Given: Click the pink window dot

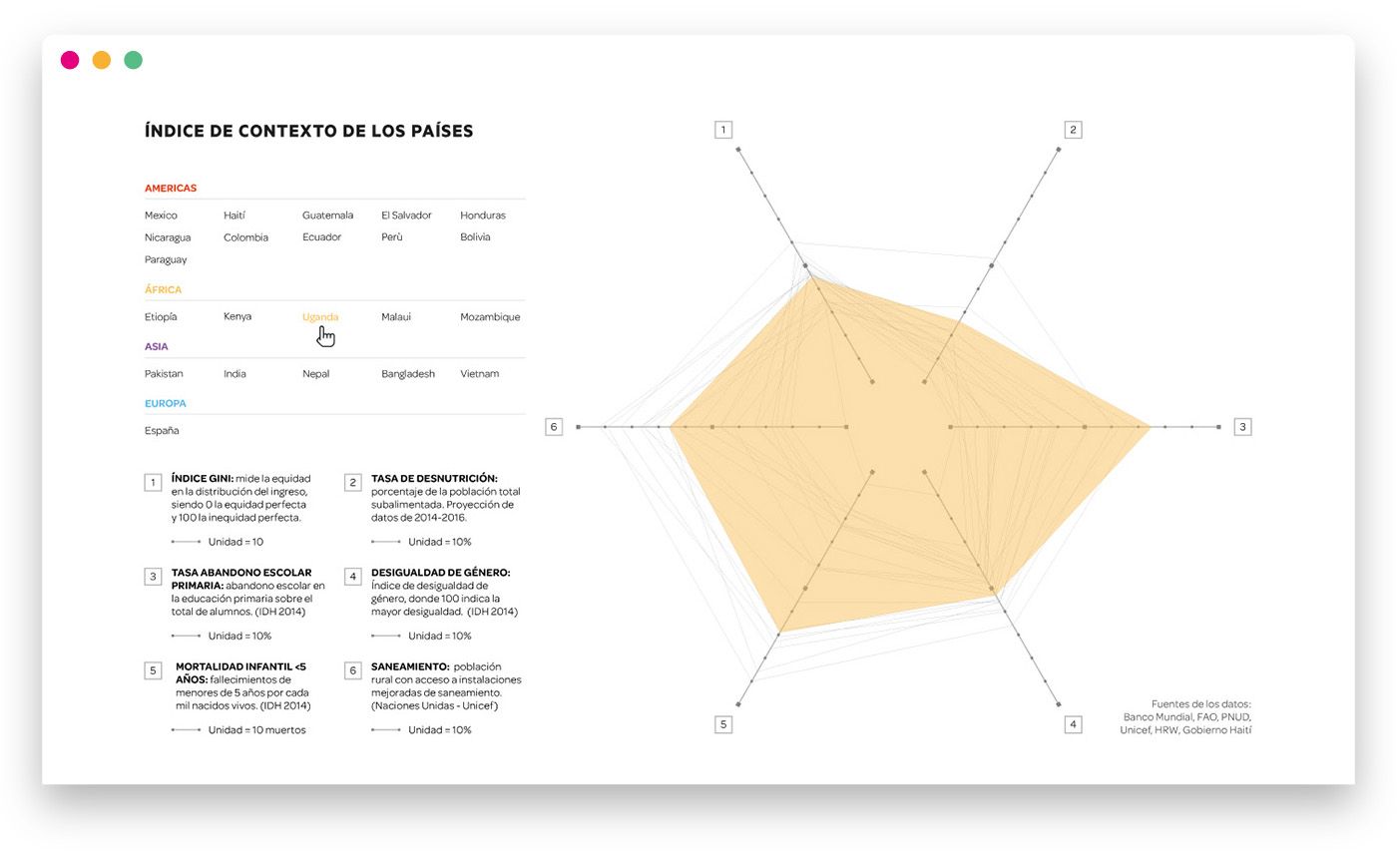Looking at the screenshot, I should pyautogui.click(x=70, y=60).
